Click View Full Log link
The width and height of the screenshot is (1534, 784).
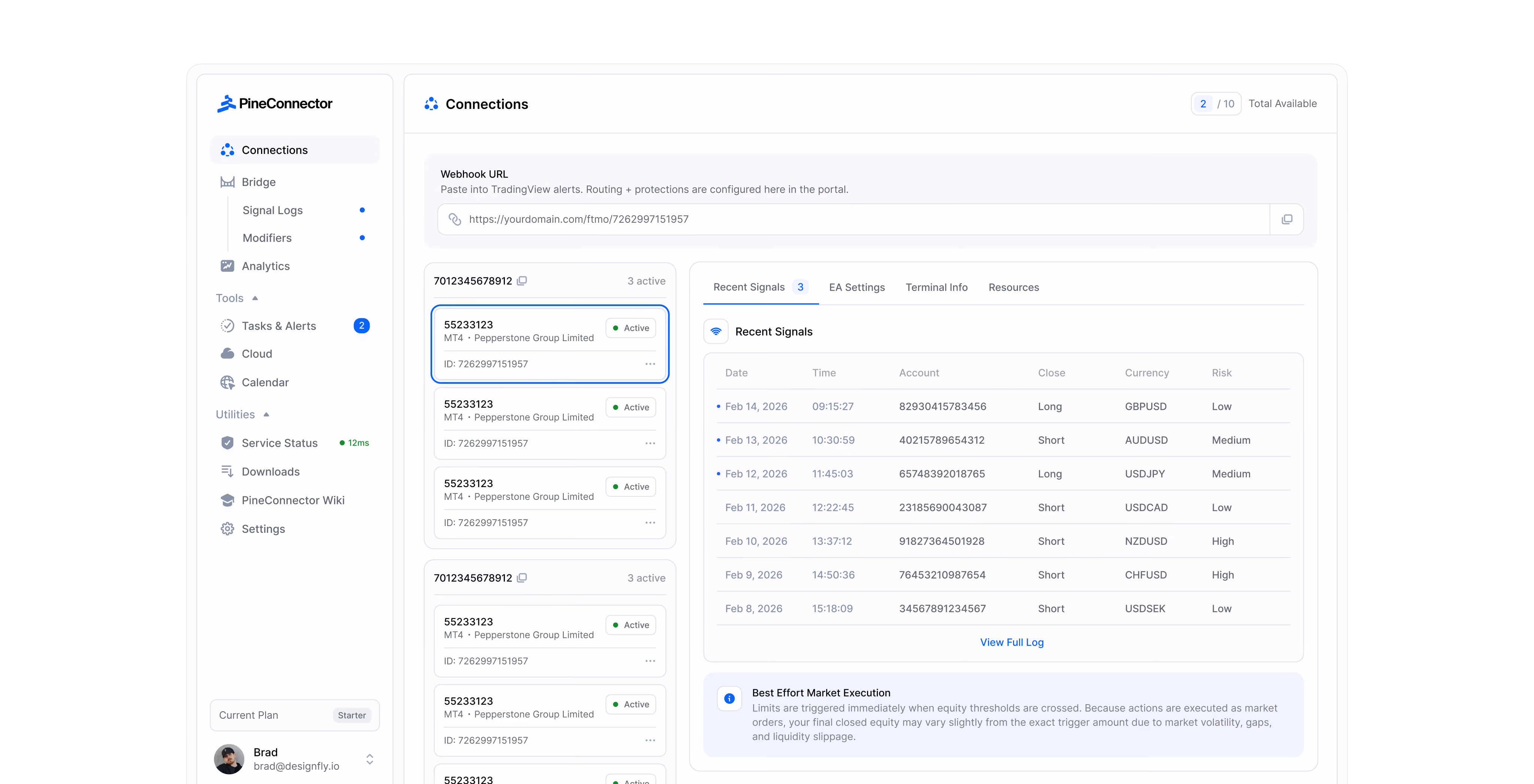(1011, 642)
